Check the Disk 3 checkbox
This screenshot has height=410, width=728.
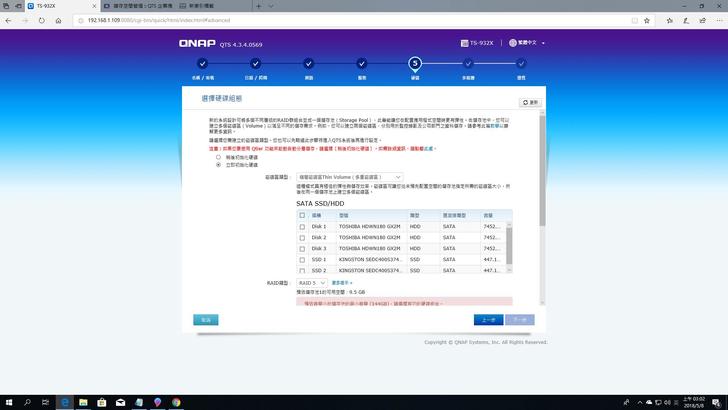(302, 249)
